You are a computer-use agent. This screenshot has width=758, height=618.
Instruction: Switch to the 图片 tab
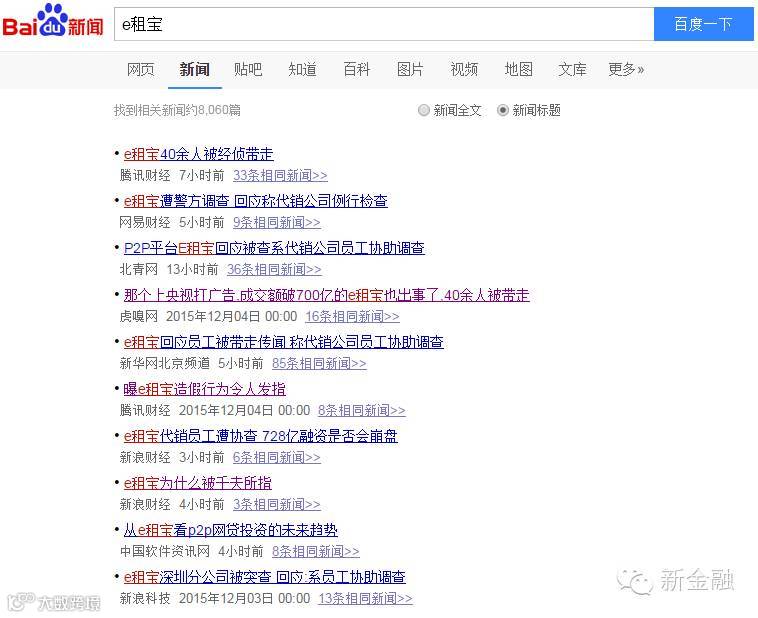tap(410, 70)
